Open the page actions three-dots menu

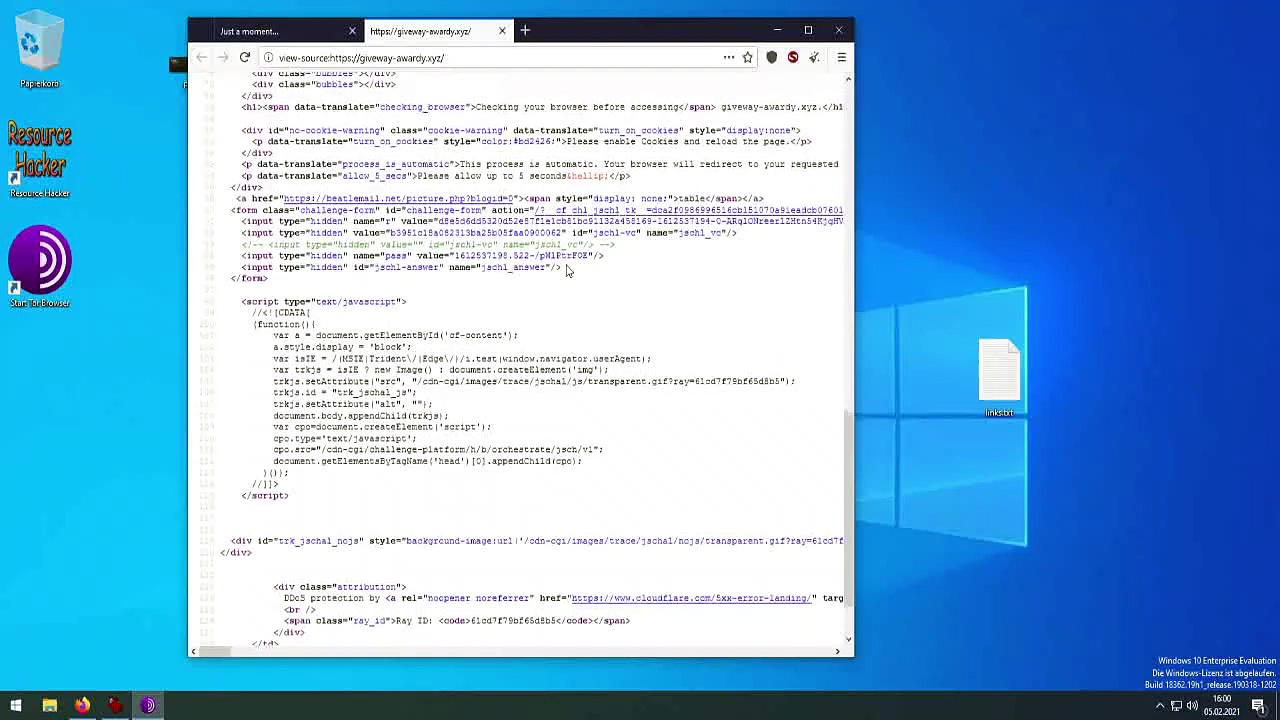pyautogui.click(x=728, y=58)
